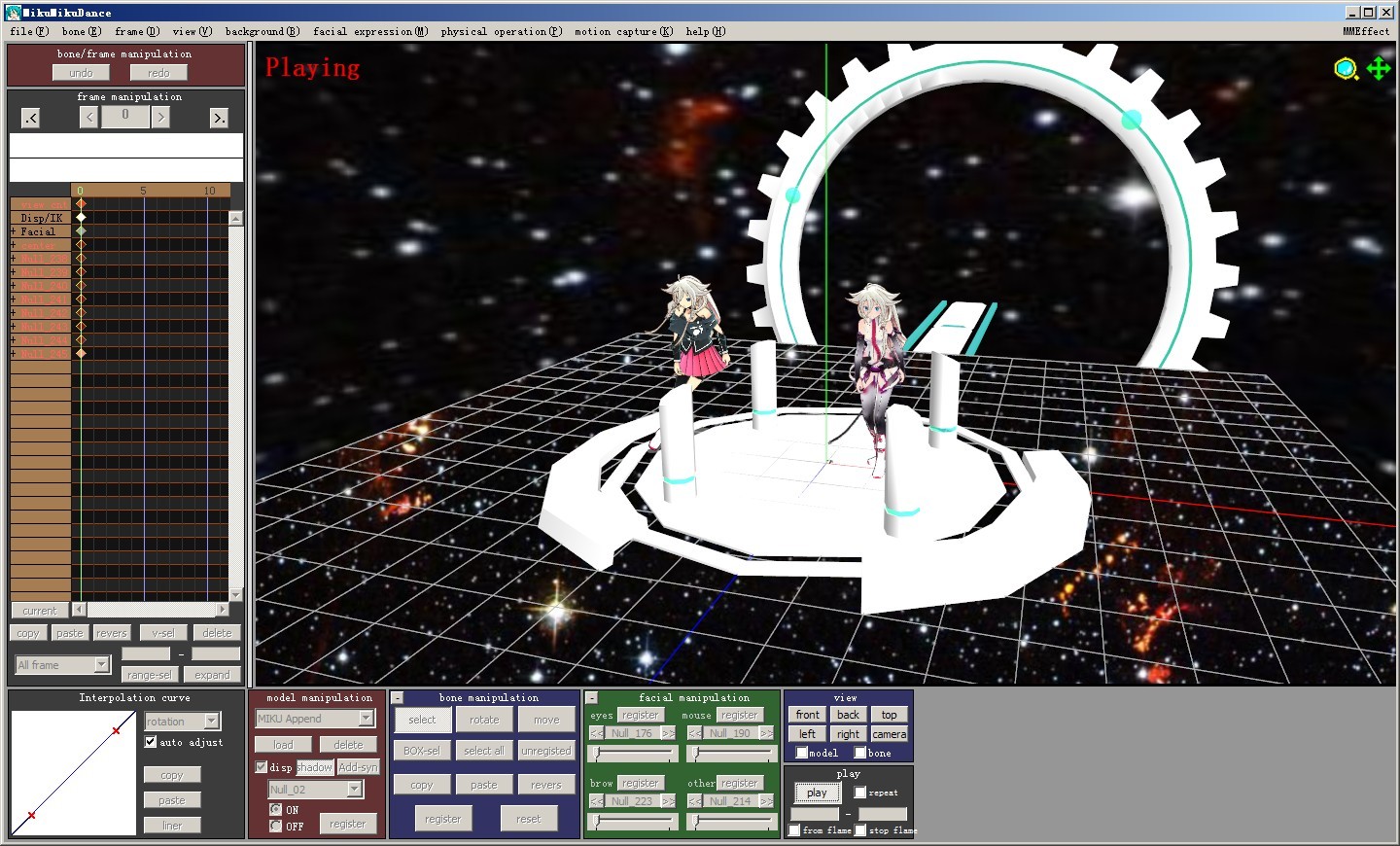Enable the from flame checkbox
The height and width of the screenshot is (846, 1400).
795,830
